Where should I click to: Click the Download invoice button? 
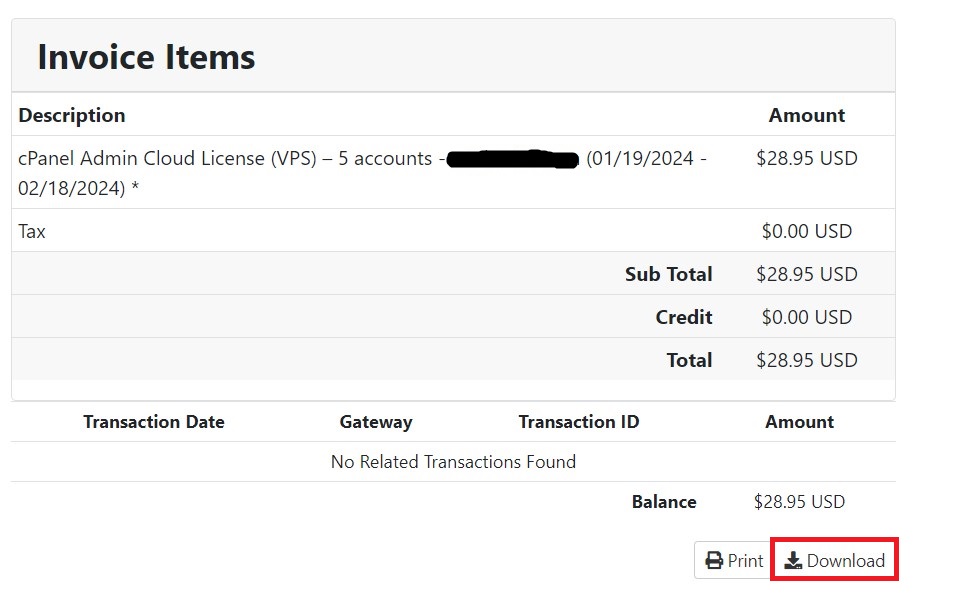click(835, 560)
